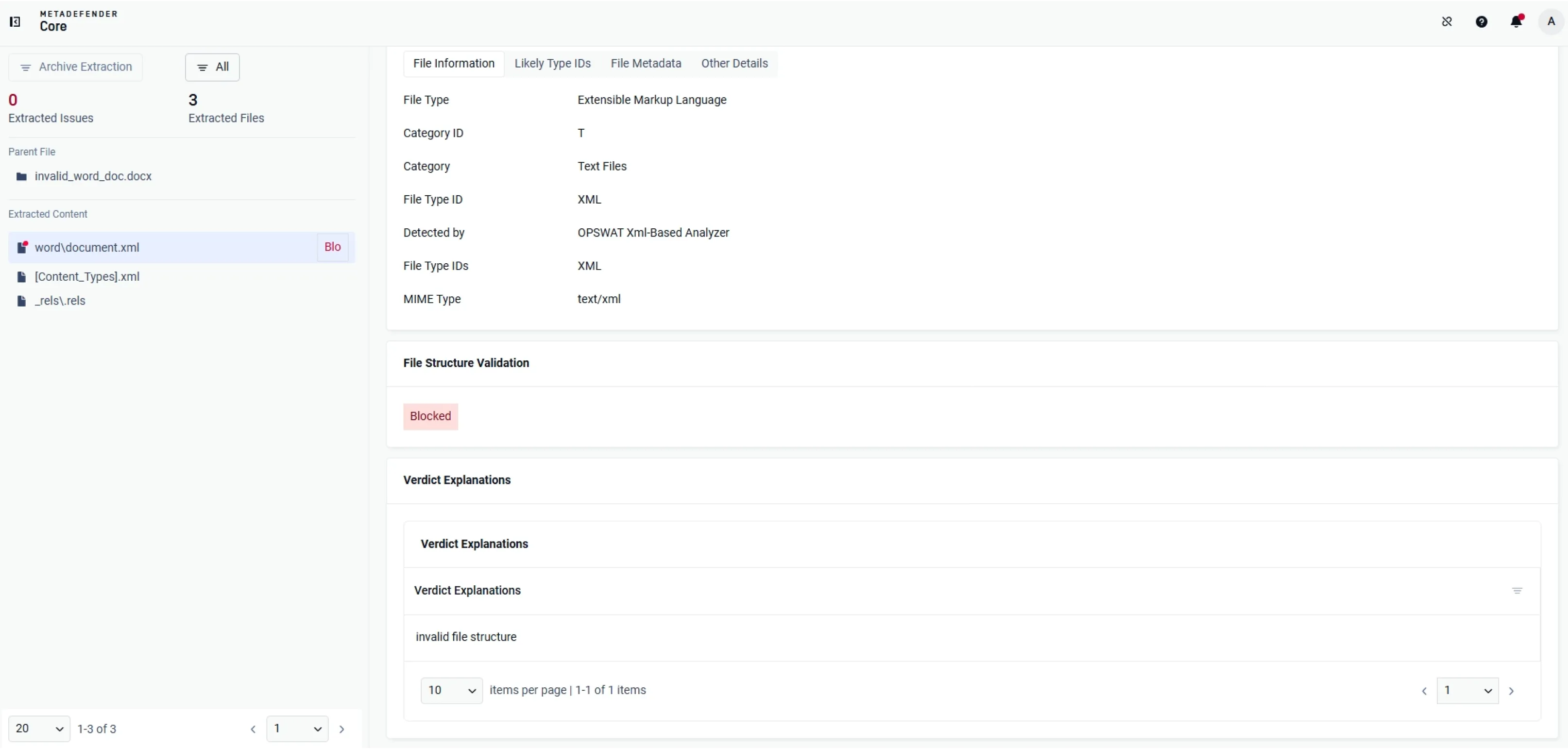Switch to the Other Details tab
Screen dimensions: 1568x749
tap(734, 63)
